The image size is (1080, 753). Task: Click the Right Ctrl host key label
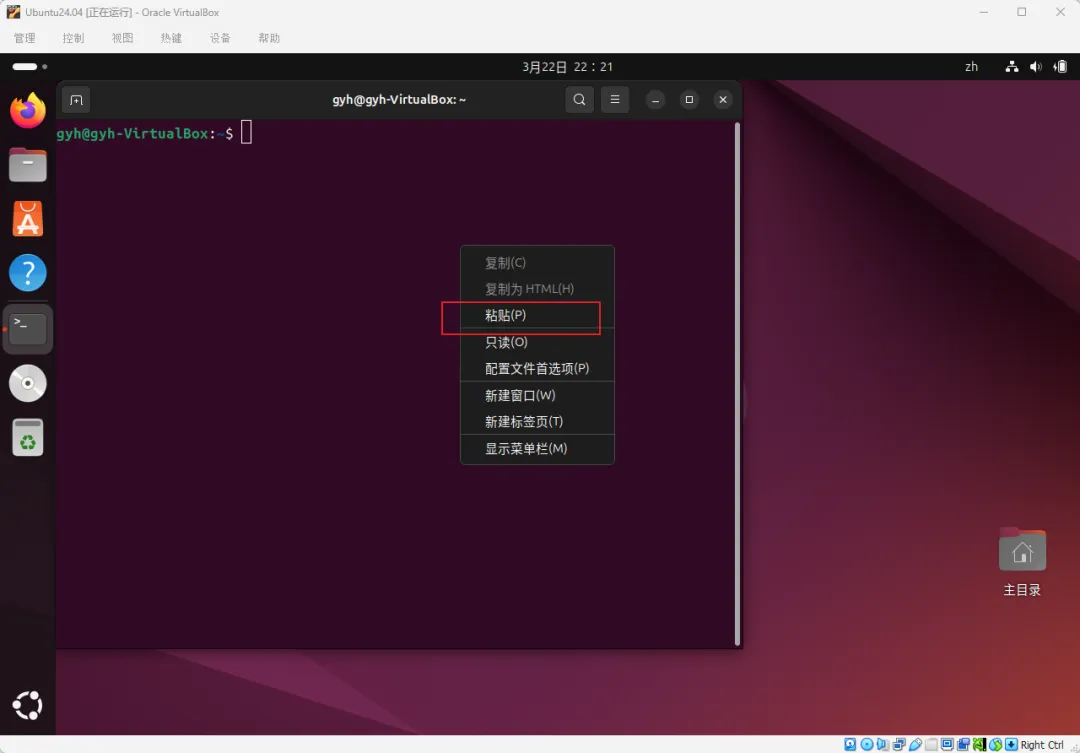[x=1042, y=745]
